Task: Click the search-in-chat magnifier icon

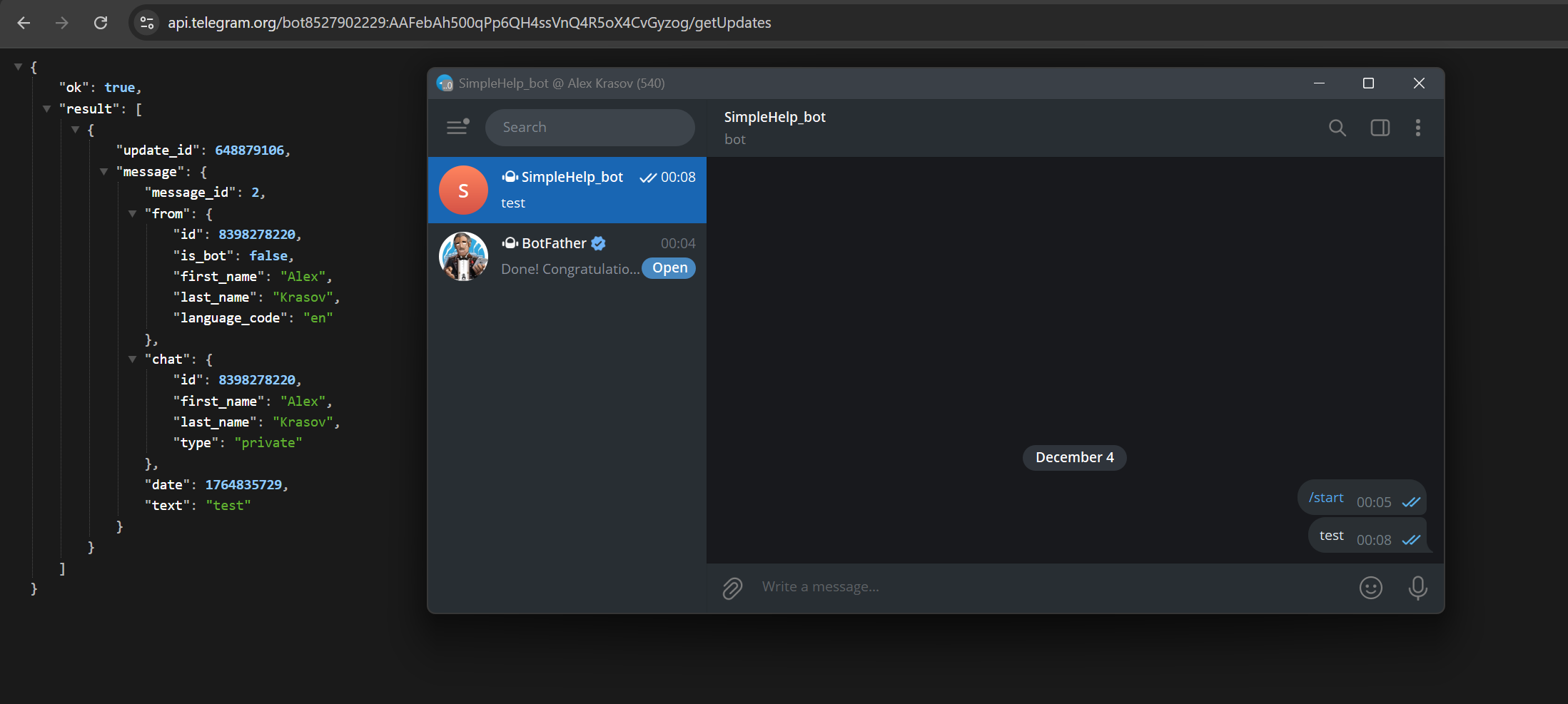Action: pos(1337,128)
